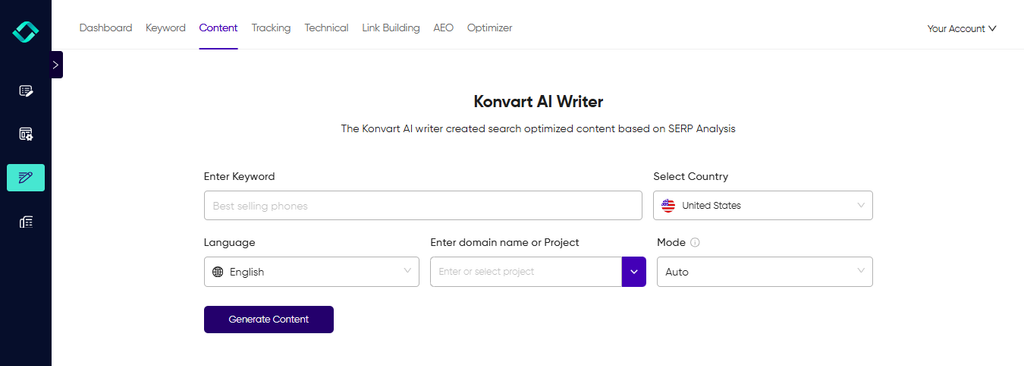This screenshot has width=1024, height=366.
Task: Open the Technical tab
Action: click(327, 28)
